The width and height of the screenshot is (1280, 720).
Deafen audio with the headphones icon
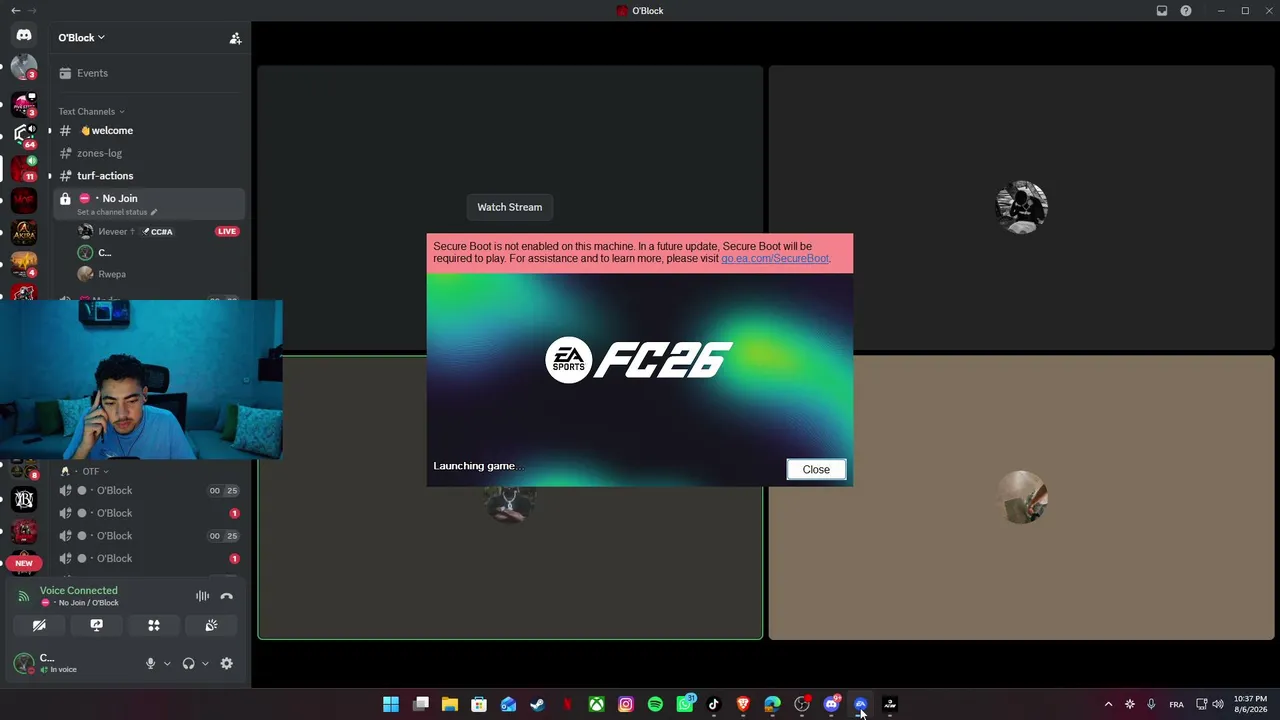(x=188, y=663)
